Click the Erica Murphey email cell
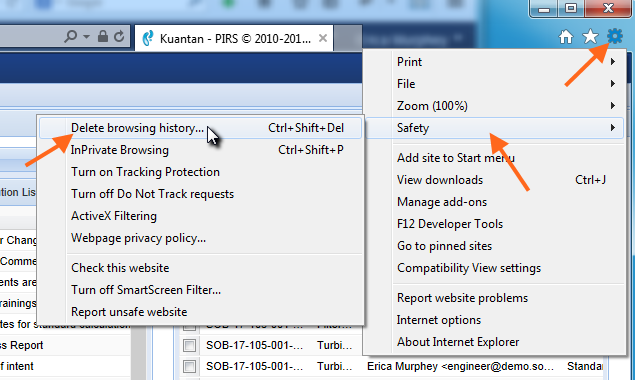 click(x=460, y=366)
